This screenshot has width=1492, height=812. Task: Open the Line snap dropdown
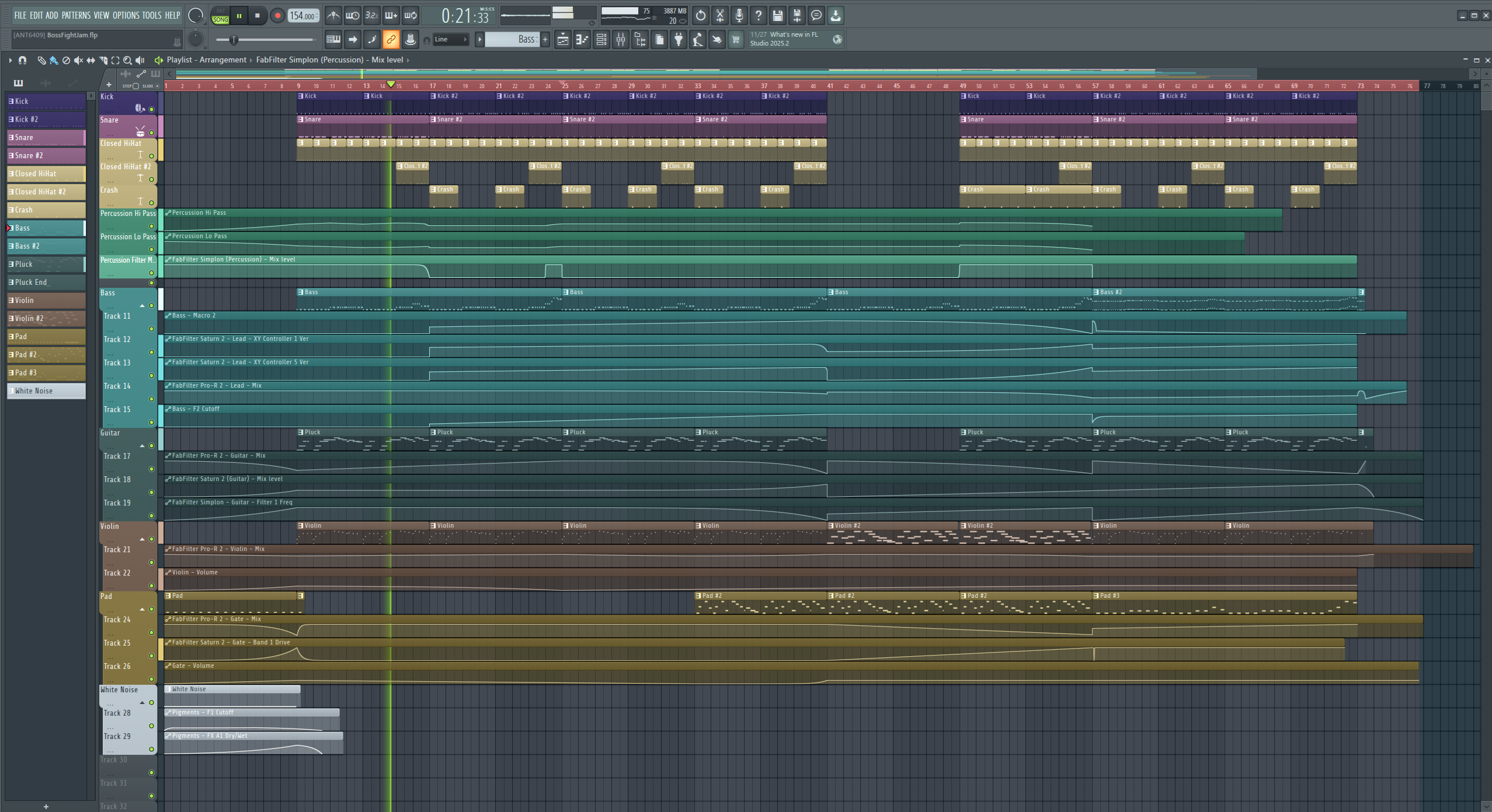tap(450, 40)
